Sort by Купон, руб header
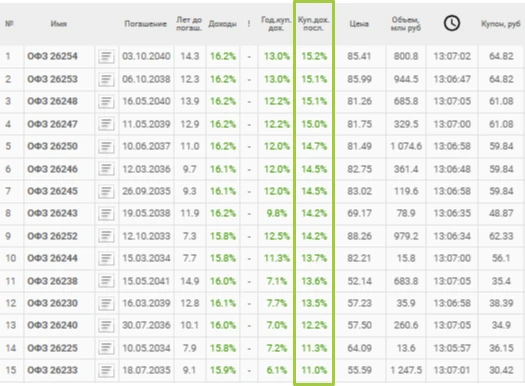The image size is (525, 386). 501,24
